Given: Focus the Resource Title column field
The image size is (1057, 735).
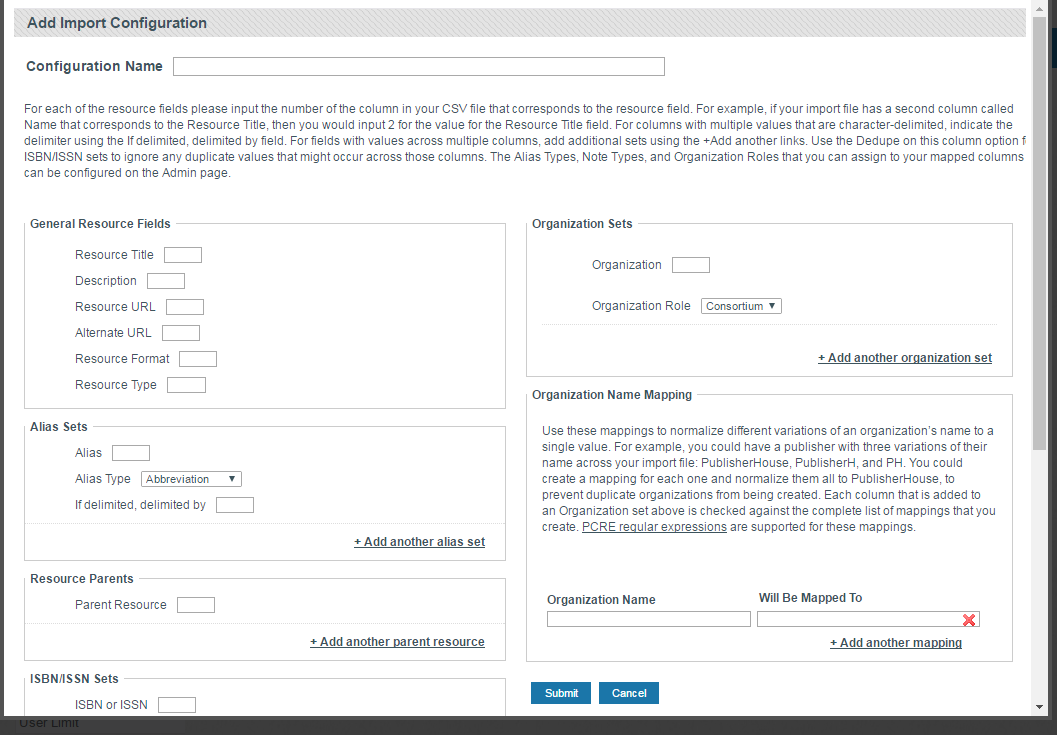Looking at the screenshot, I should pos(183,255).
